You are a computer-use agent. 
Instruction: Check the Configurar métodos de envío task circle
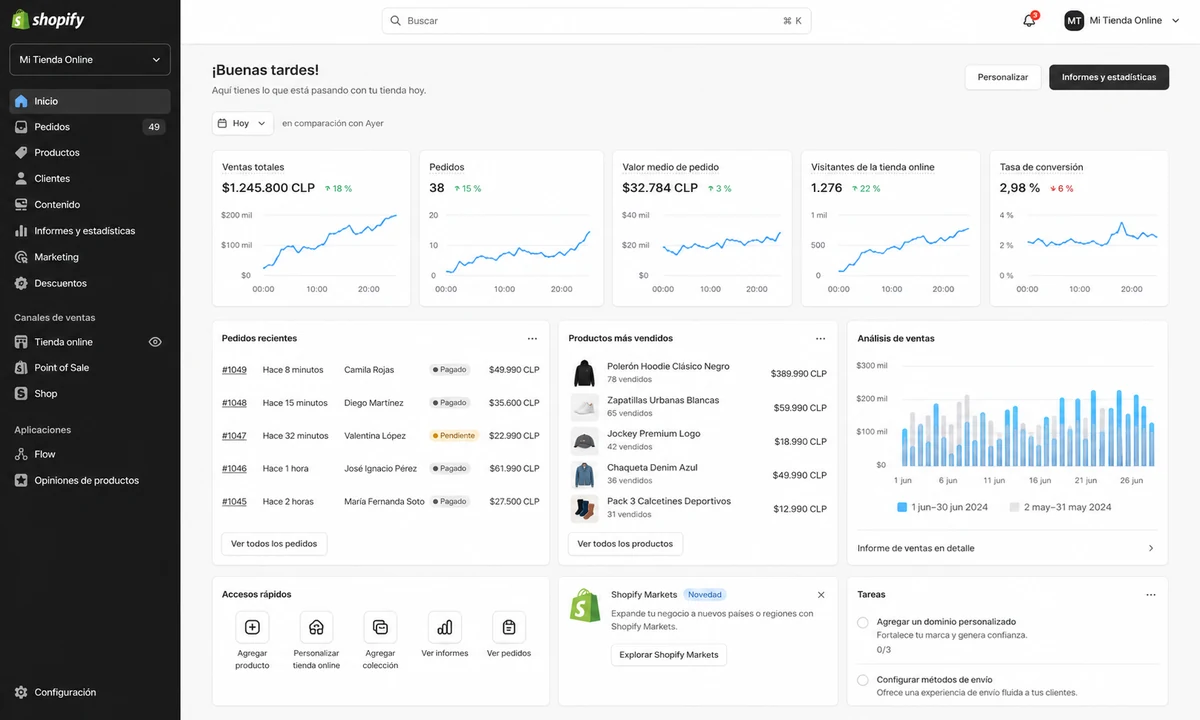tap(863, 680)
